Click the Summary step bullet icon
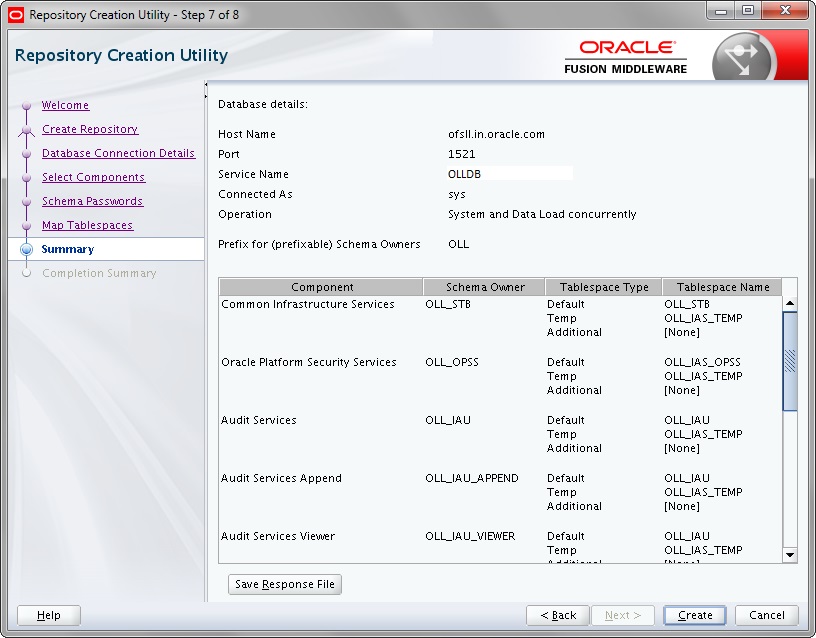The height and width of the screenshot is (638, 816). (x=27, y=249)
